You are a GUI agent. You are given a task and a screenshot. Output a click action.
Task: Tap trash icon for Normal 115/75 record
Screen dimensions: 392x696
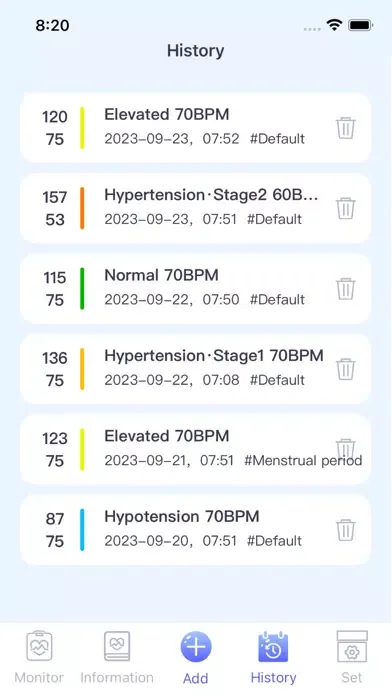[345, 289]
